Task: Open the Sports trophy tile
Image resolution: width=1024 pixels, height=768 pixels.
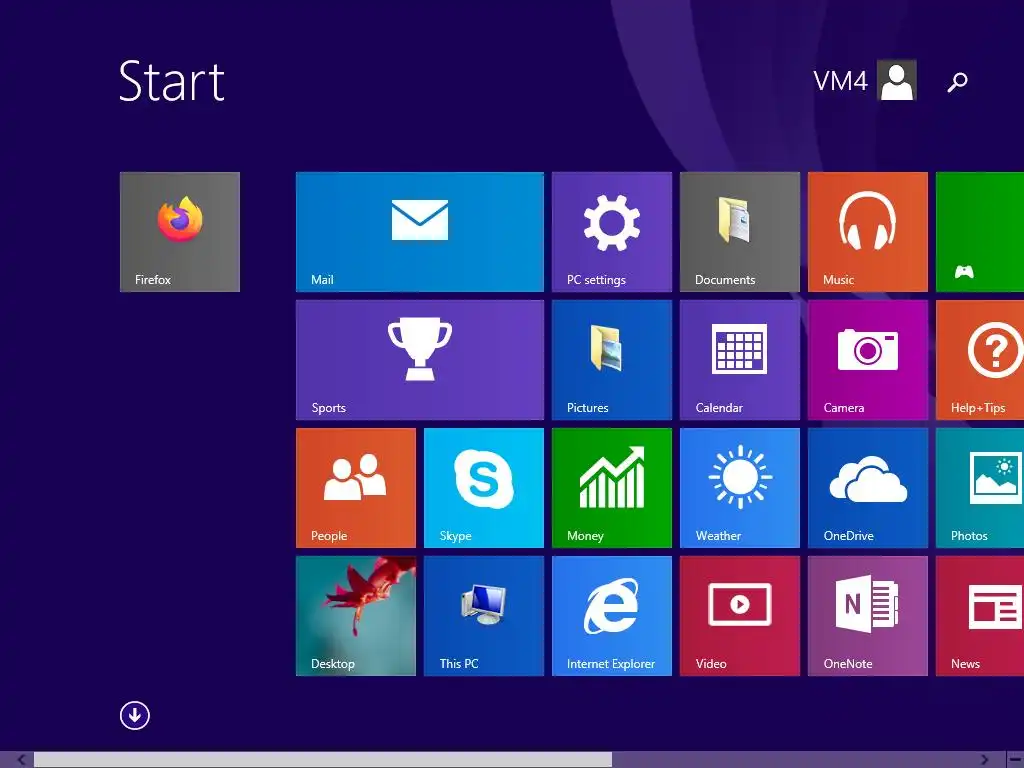Action: tap(419, 360)
